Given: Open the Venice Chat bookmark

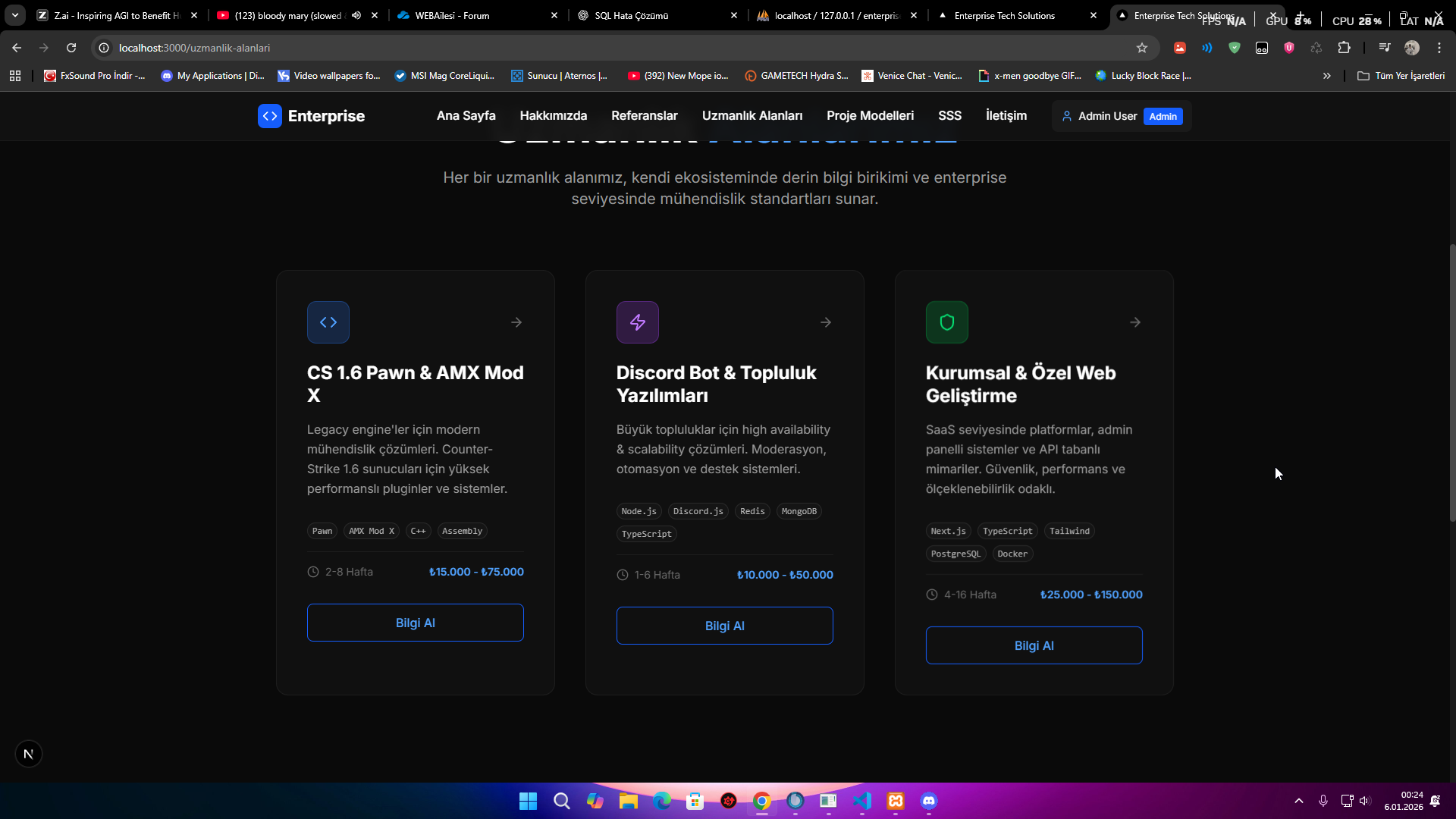Looking at the screenshot, I should coord(912,76).
